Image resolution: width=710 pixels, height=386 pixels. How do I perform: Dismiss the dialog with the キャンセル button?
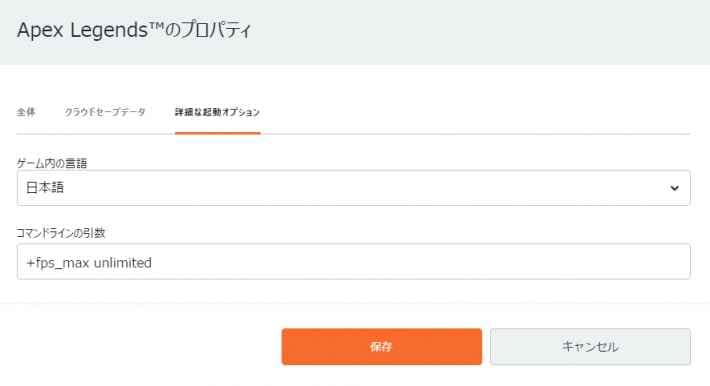tap(590, 347)
